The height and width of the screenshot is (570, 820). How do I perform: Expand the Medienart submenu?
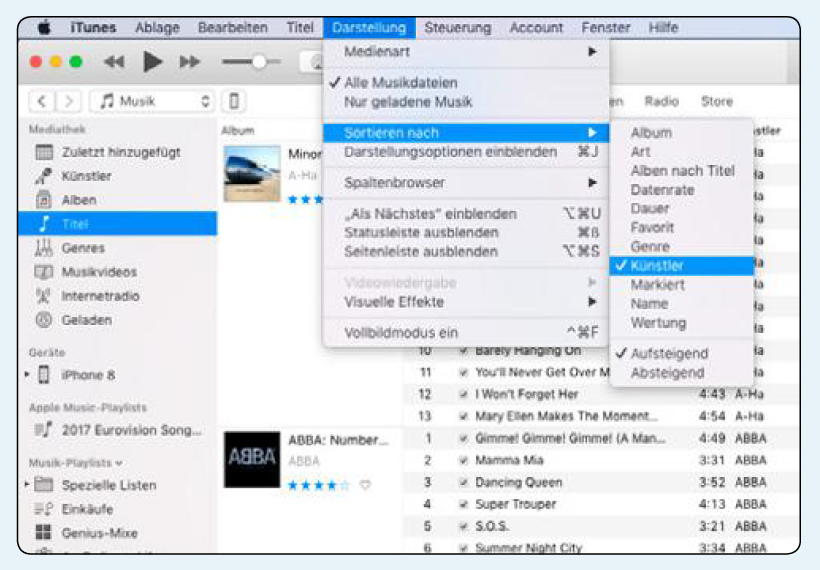(466, 51)
